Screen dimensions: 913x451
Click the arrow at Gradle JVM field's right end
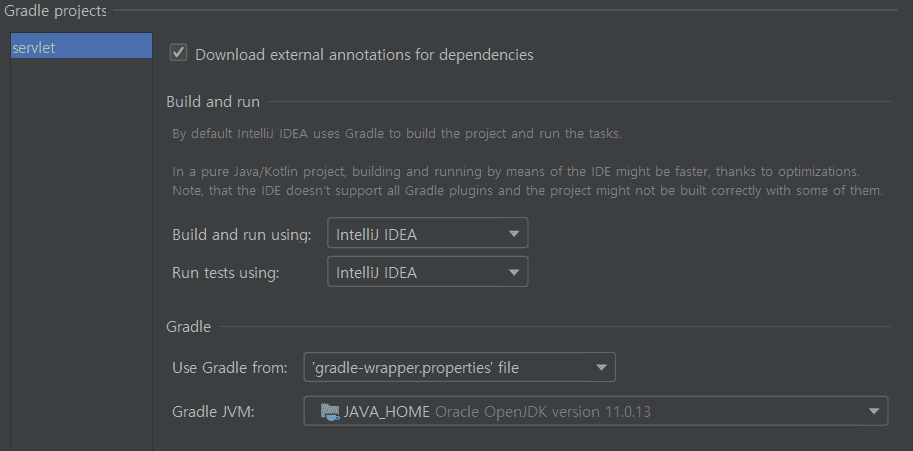874,411
